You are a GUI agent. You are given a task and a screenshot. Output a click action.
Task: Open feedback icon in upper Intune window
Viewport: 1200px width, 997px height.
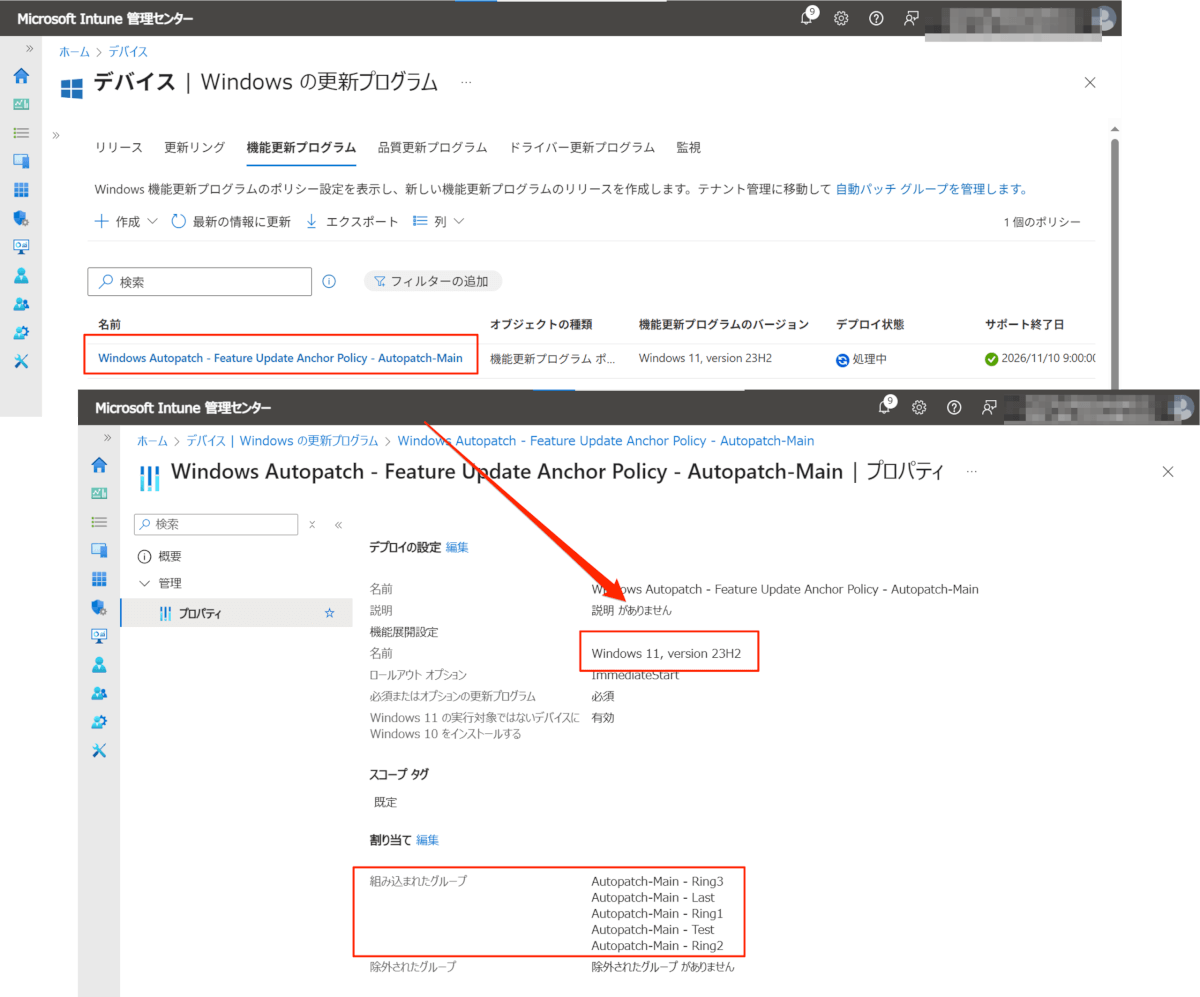coord(911,18)
